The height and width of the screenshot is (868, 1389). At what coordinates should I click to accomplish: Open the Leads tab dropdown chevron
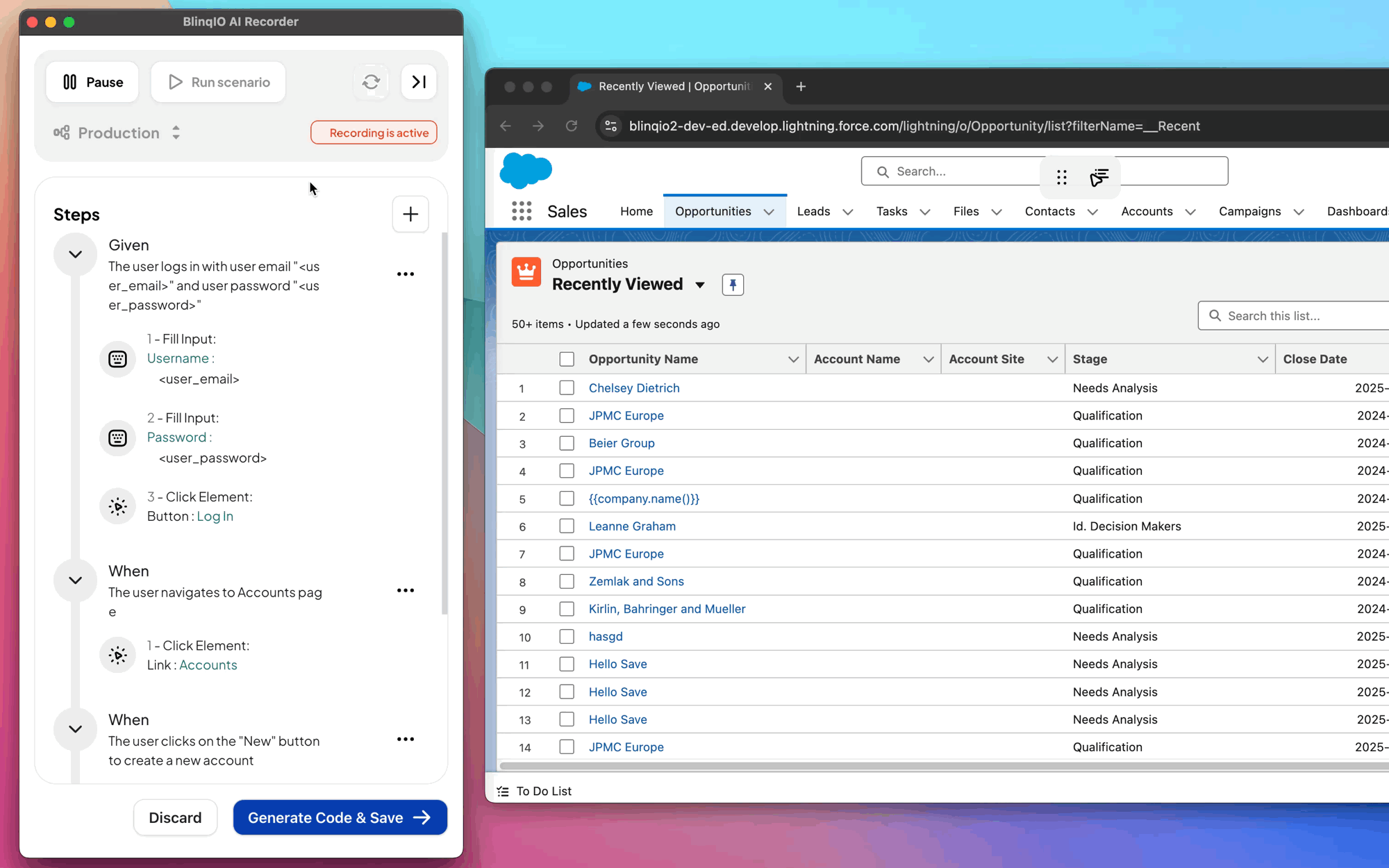coord(848,212)
